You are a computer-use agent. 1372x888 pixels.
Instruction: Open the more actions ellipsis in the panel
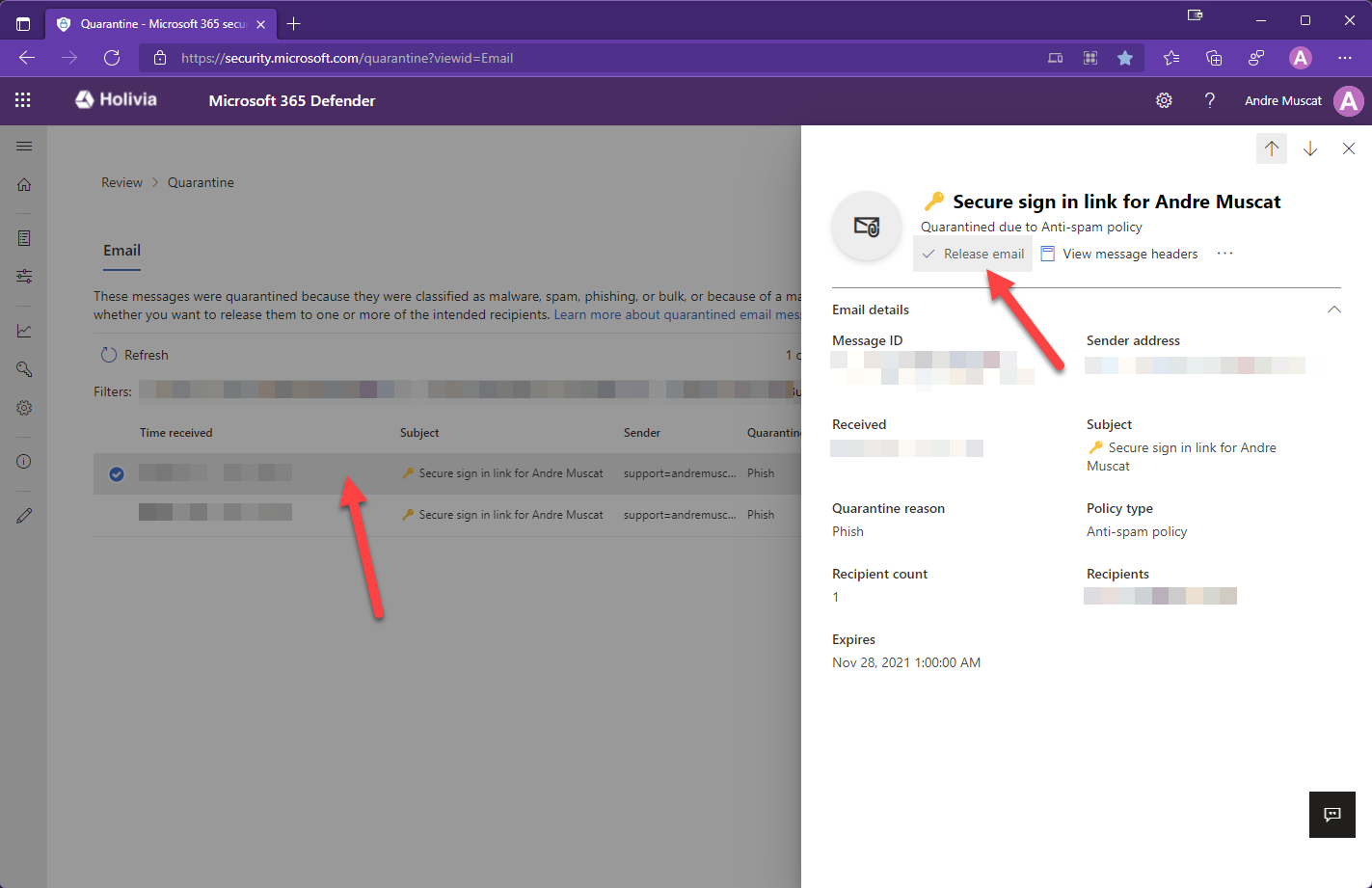[x=1224, y=253]
